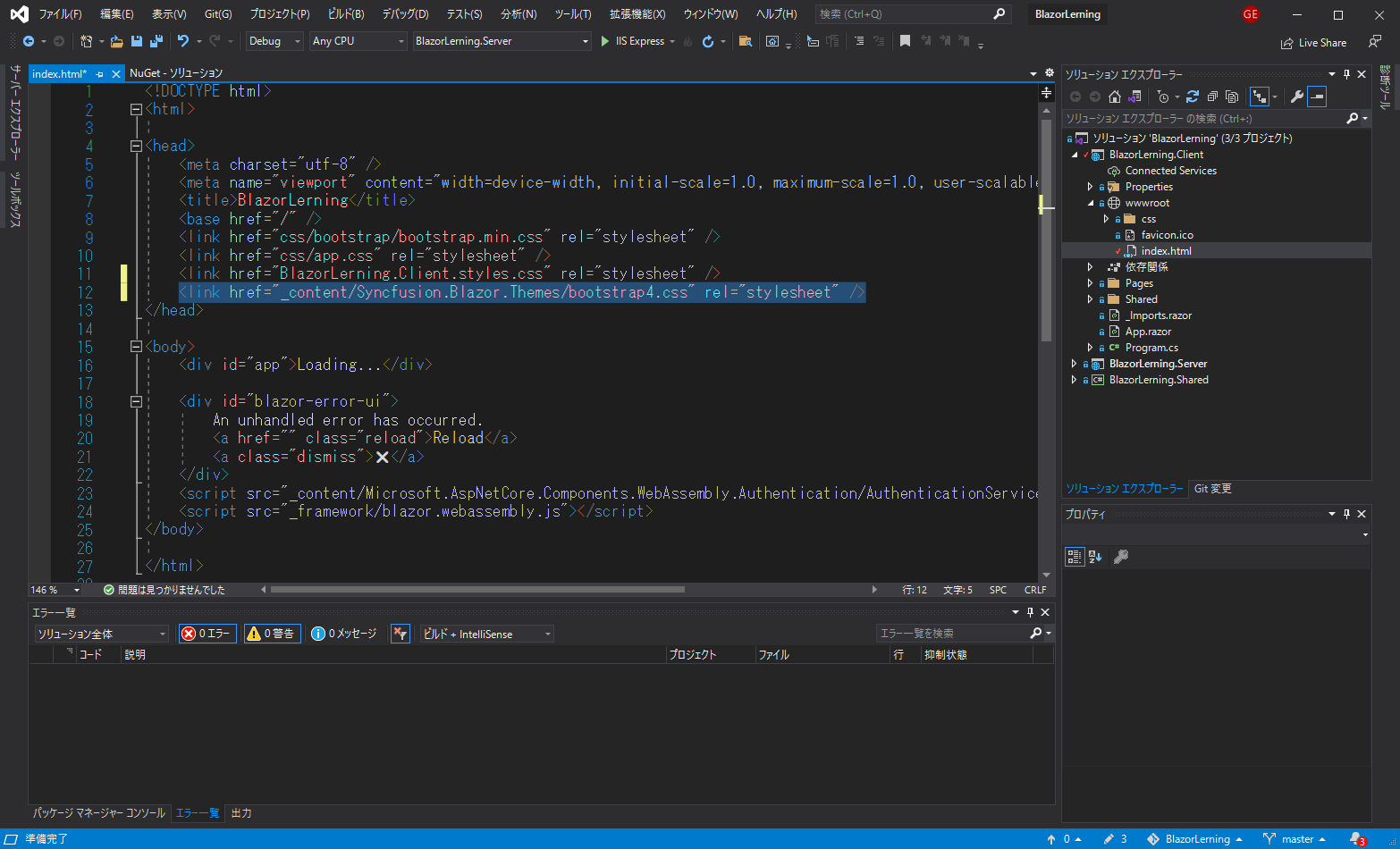Save index.html with the Save icon
Viewport: 1400px width, 849px height.
[x=137, y=41]
